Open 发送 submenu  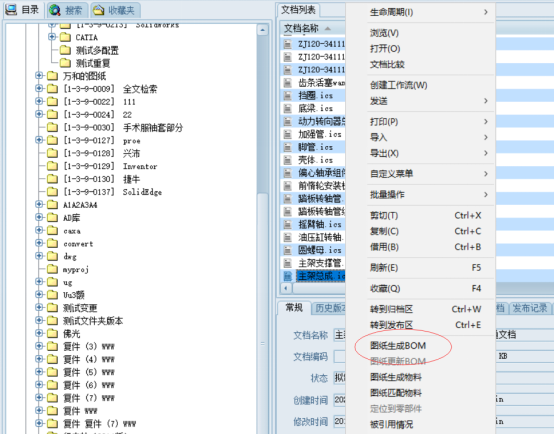point(379,101)
